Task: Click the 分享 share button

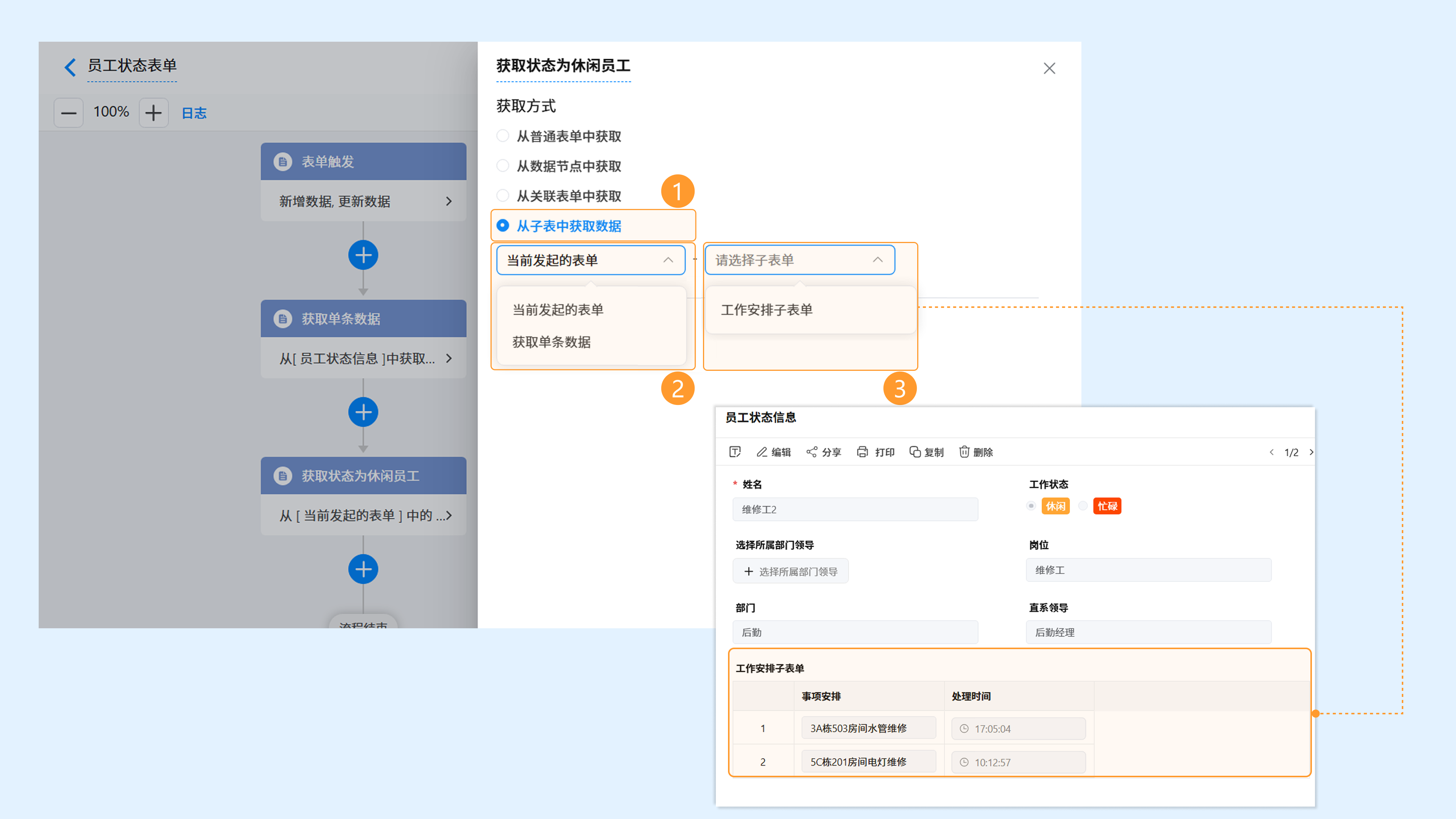Action: 824,452
